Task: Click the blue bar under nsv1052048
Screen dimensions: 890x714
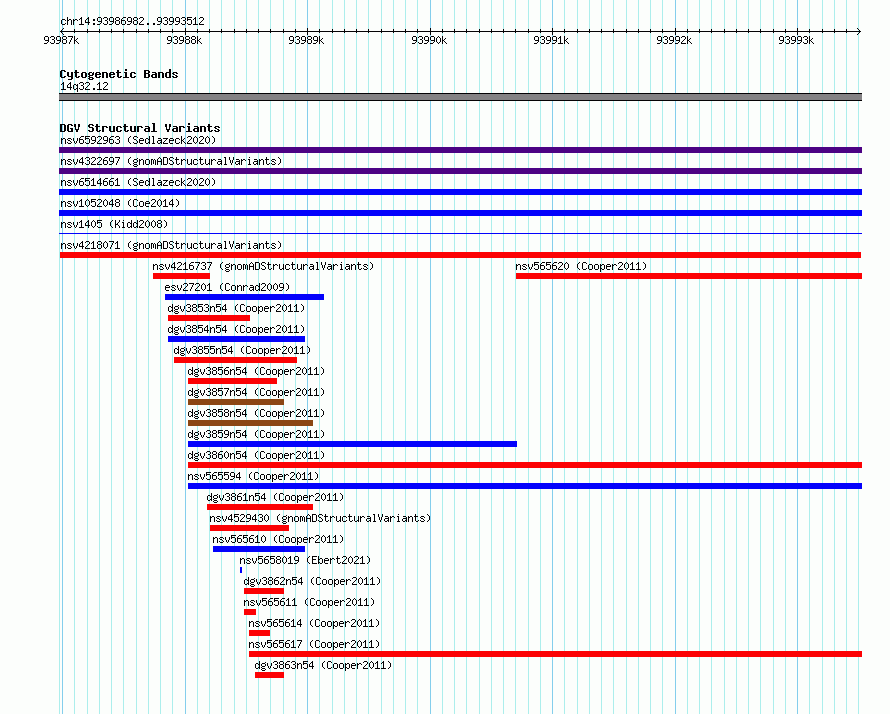Action: 460,213
